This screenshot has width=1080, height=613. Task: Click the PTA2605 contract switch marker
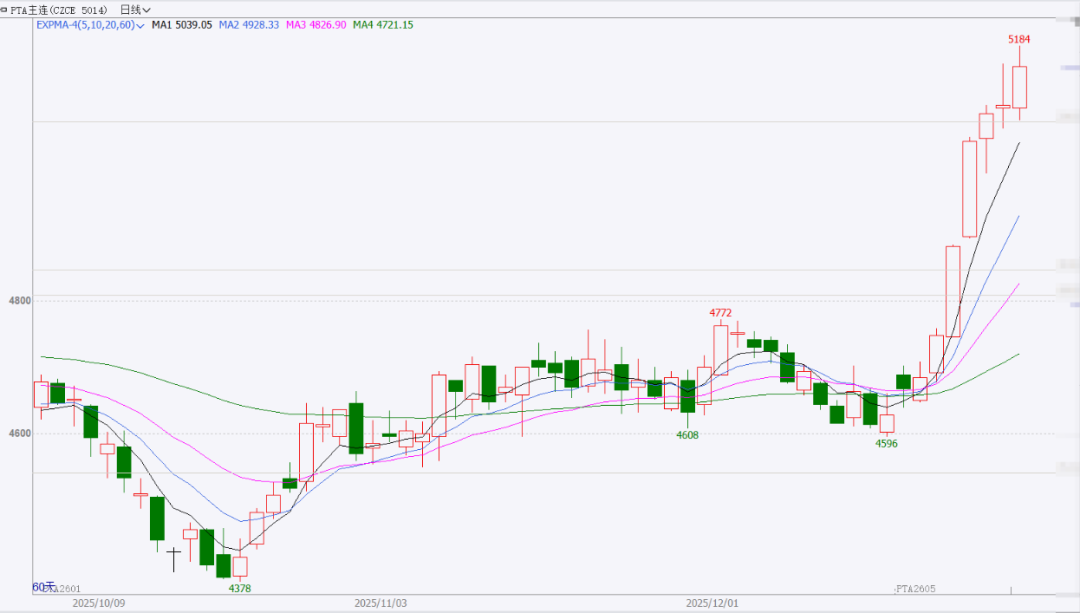(x=915, y=589)
